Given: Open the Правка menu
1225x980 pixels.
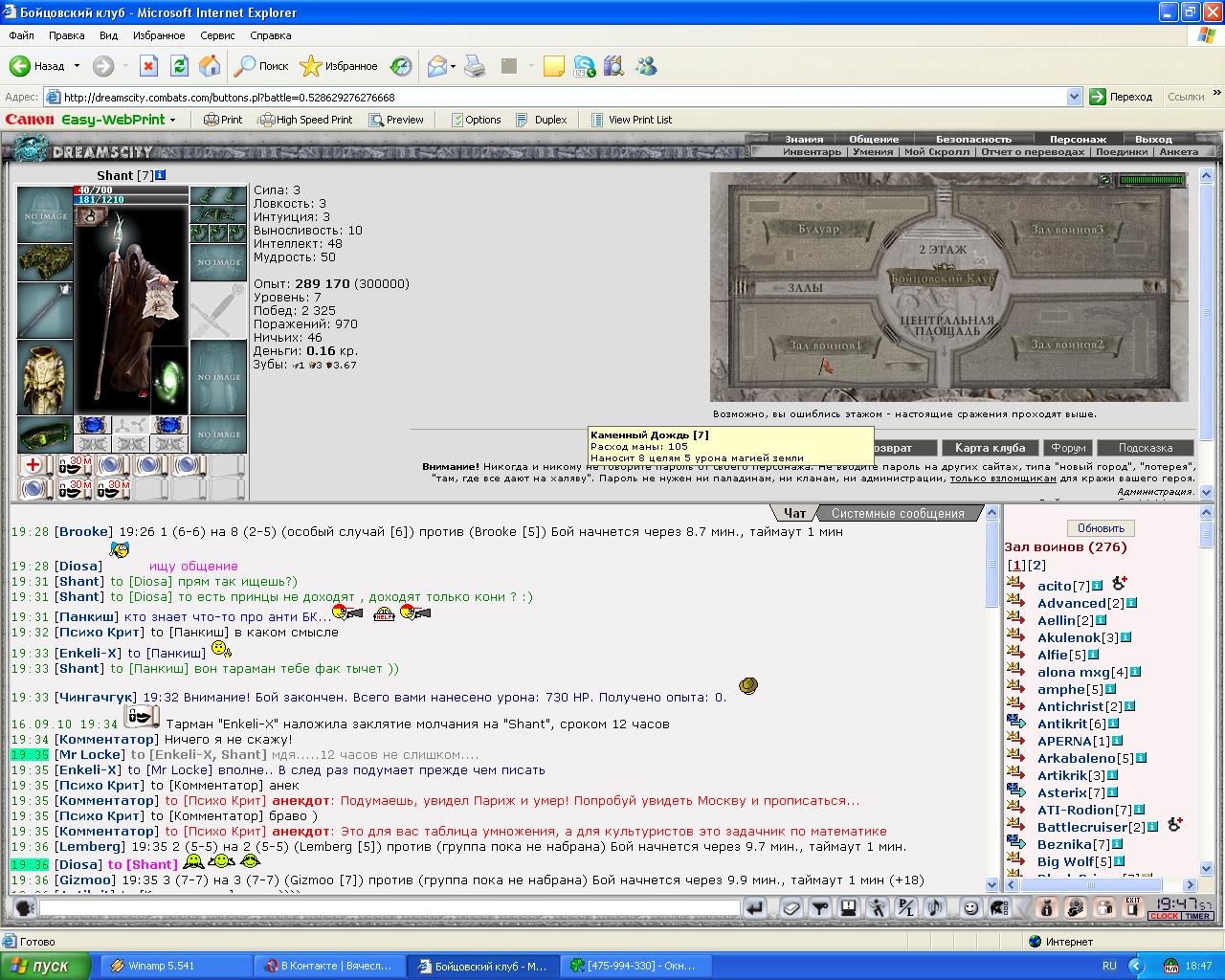Looking at the screenshot, I should (66, 35).
